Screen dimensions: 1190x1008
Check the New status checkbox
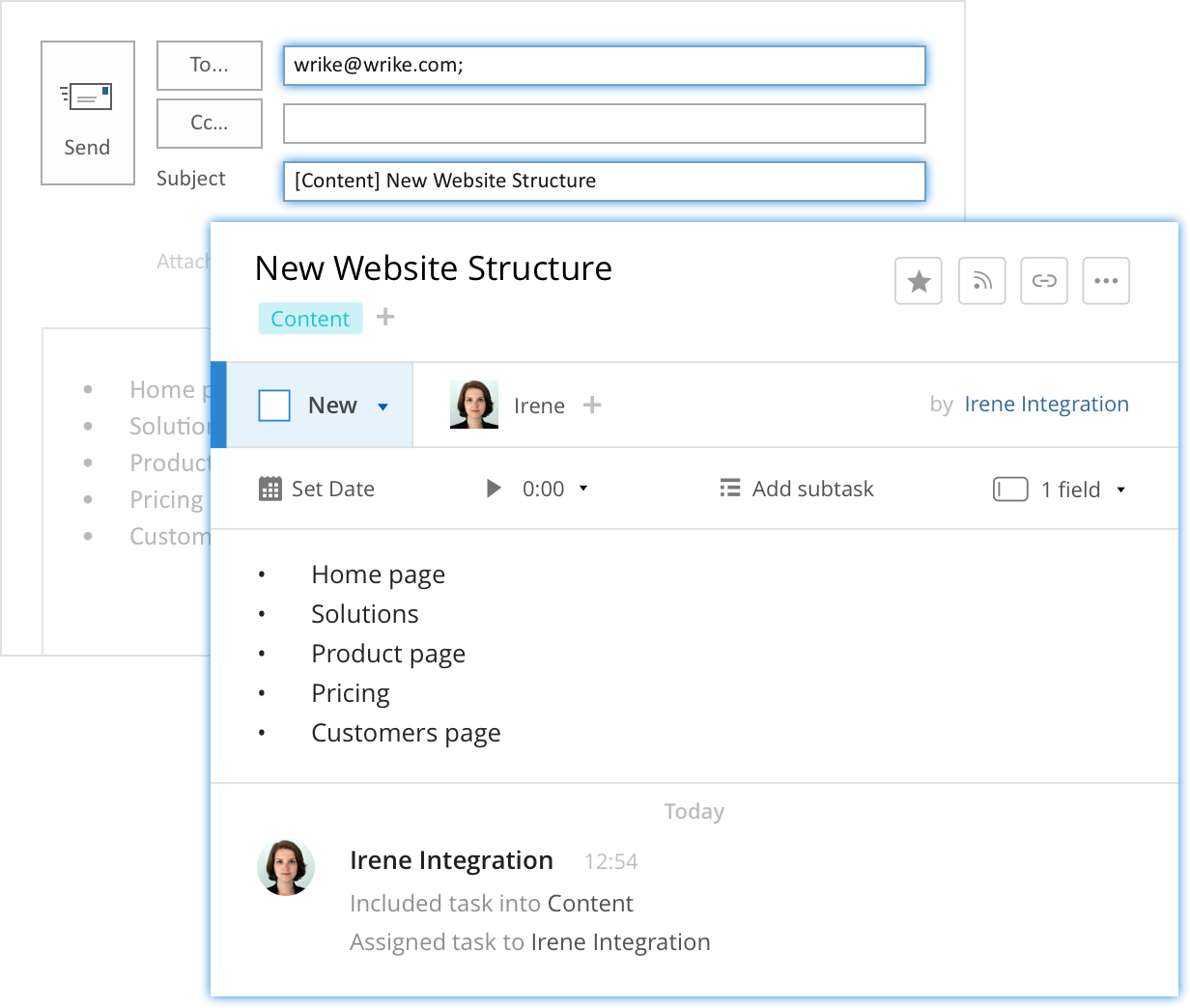click(274, 406)
